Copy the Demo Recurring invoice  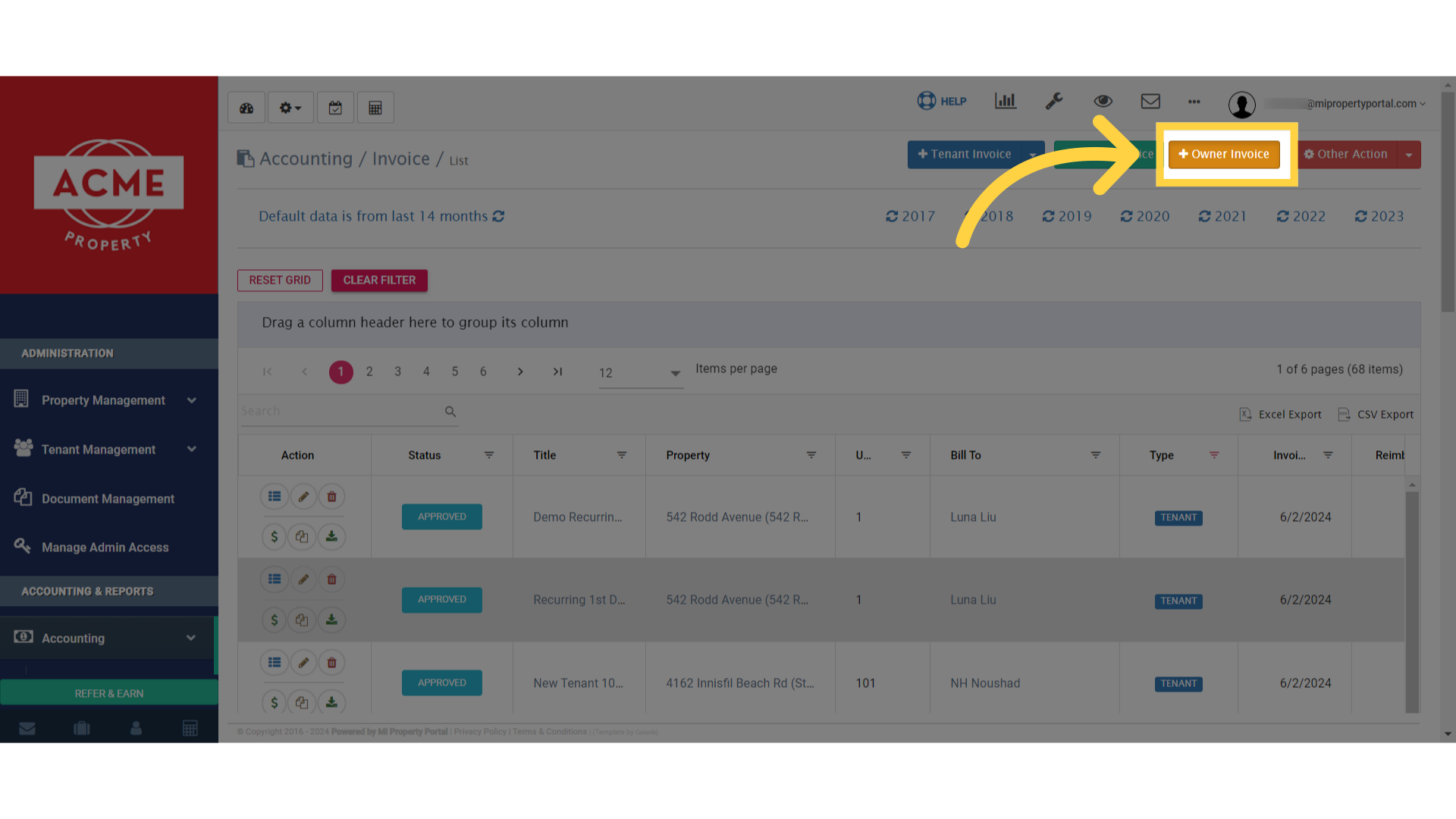pos(302,537)
